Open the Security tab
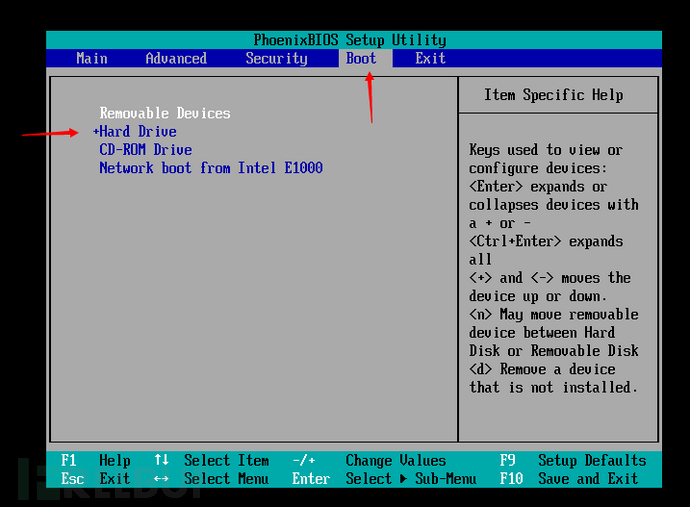This screenshot has width=690, height=507. (276, 59)
